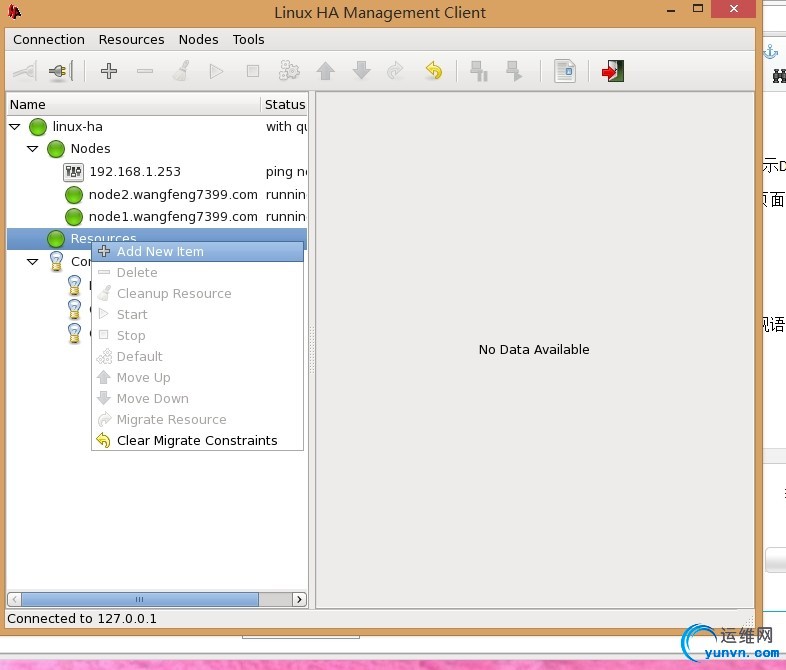786x670 pixels.
Task: Open the Nodes menu
Action: pos(199,39)
